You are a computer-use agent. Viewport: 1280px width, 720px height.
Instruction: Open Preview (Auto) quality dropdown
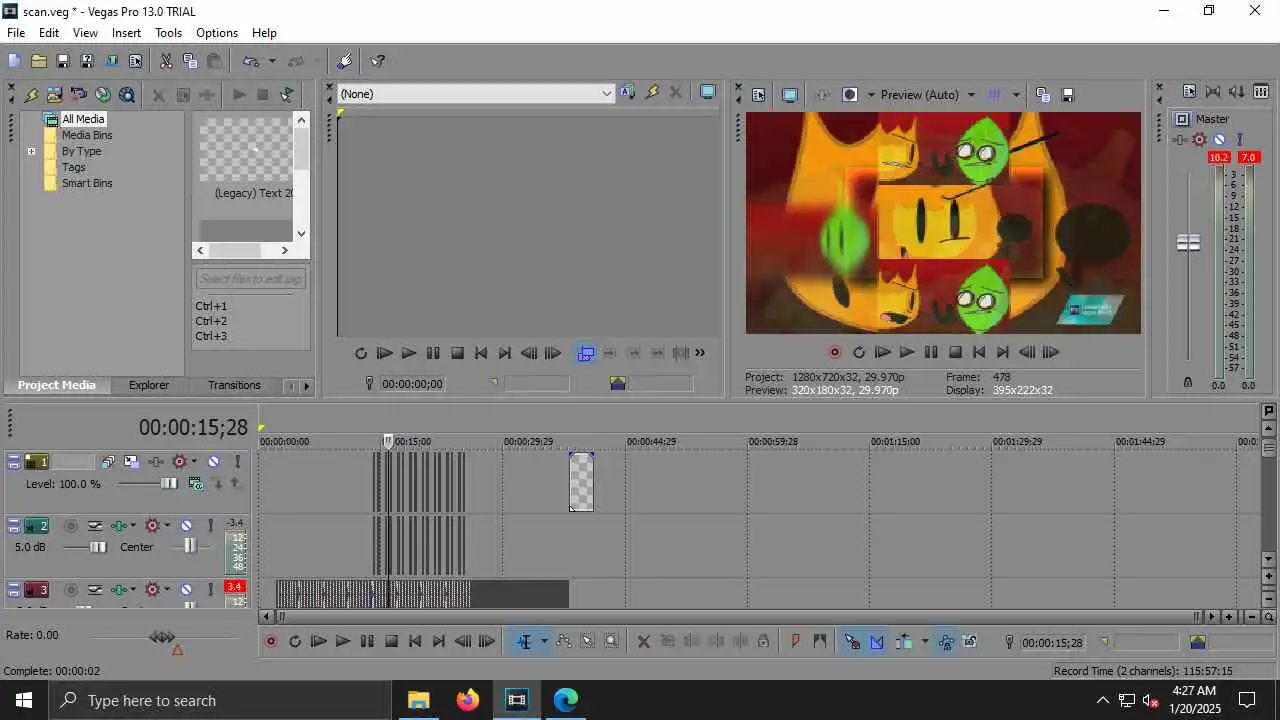pyautogui.click(x=970, y=95)
